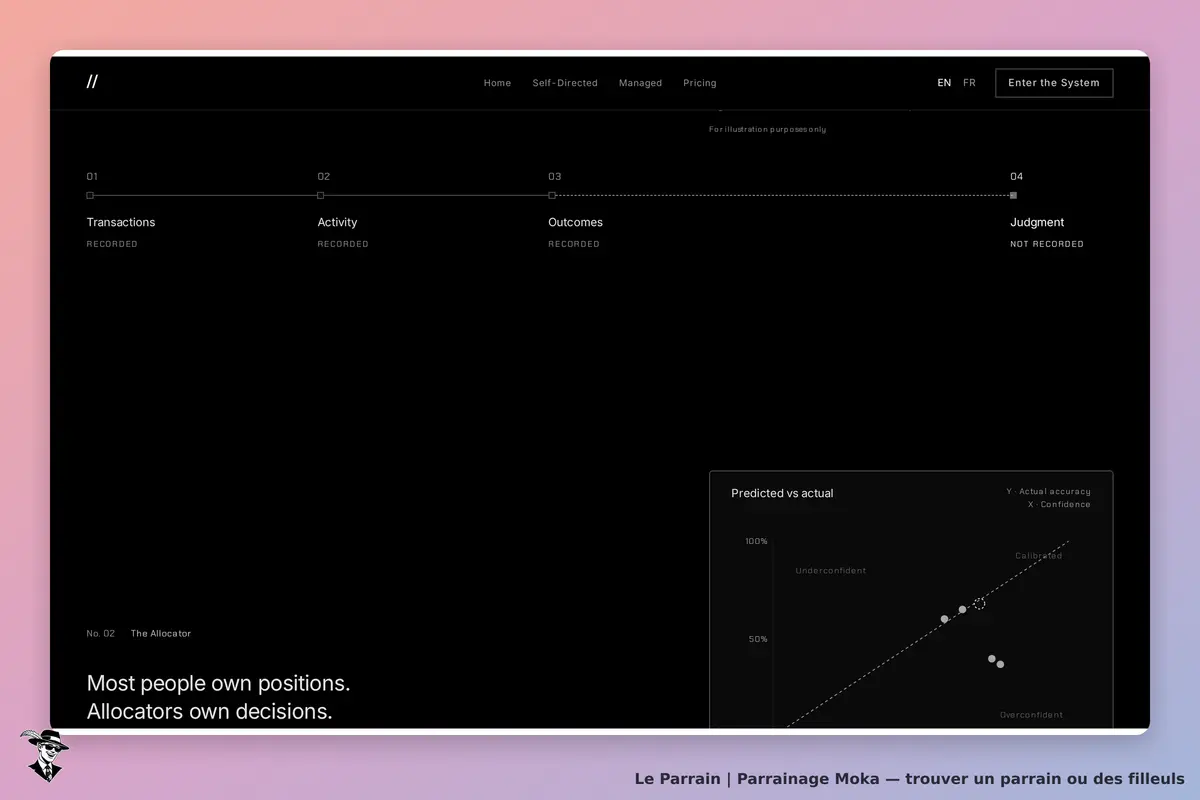Click the Transactions step label
The width and height of the screenshot is (1200, 800).
pyautogui.click(x=121, y=222)
